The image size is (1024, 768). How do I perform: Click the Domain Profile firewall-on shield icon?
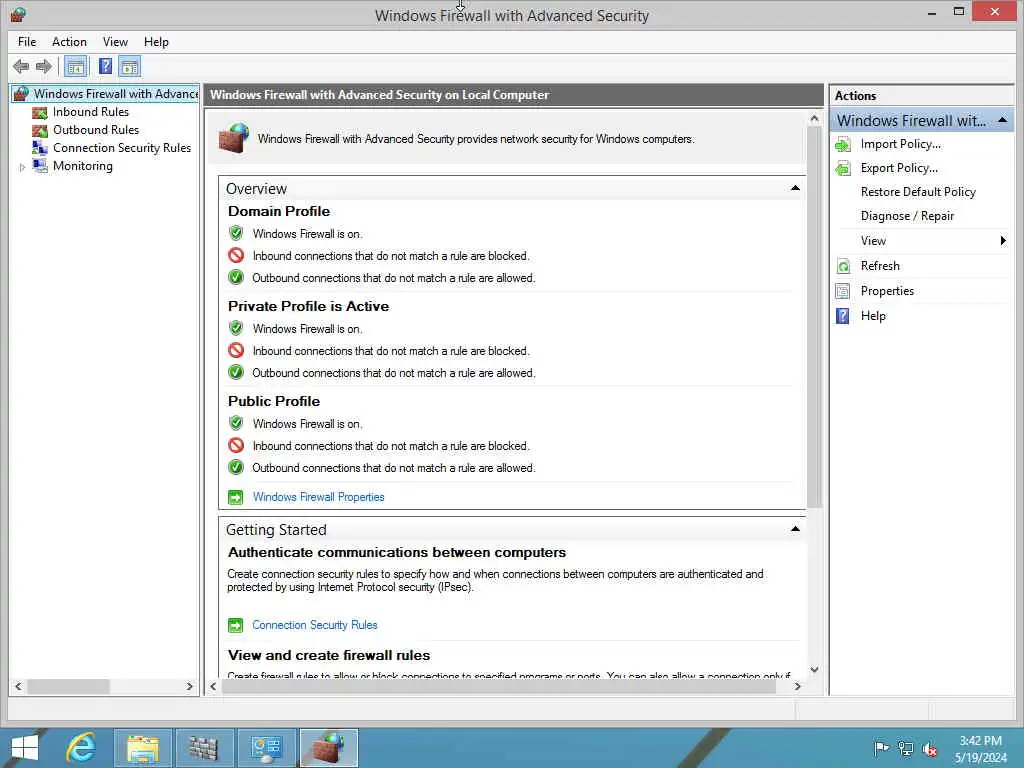coord(236,233)
